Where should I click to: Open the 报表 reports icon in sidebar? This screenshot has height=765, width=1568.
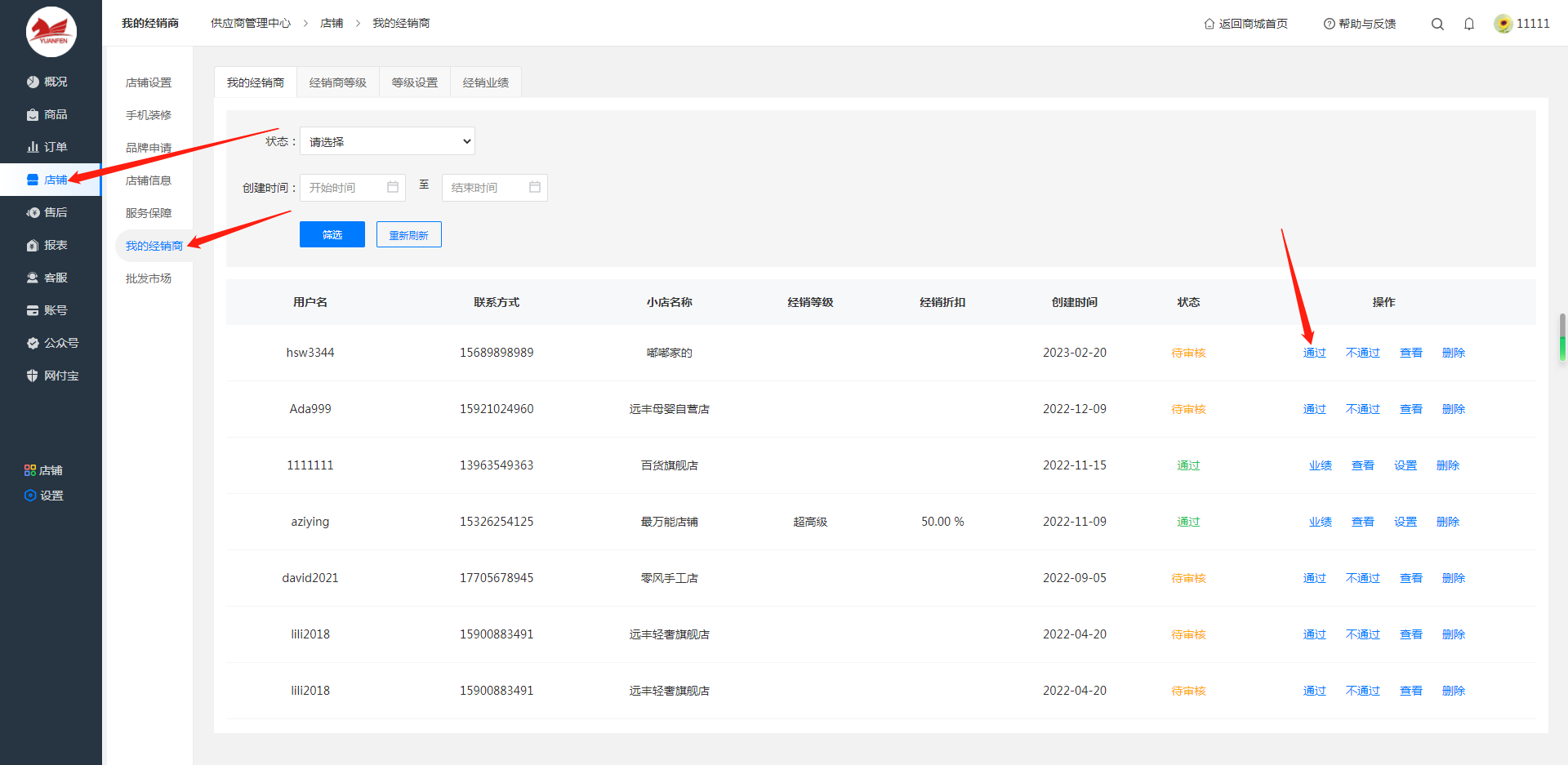tap(33, 245)
